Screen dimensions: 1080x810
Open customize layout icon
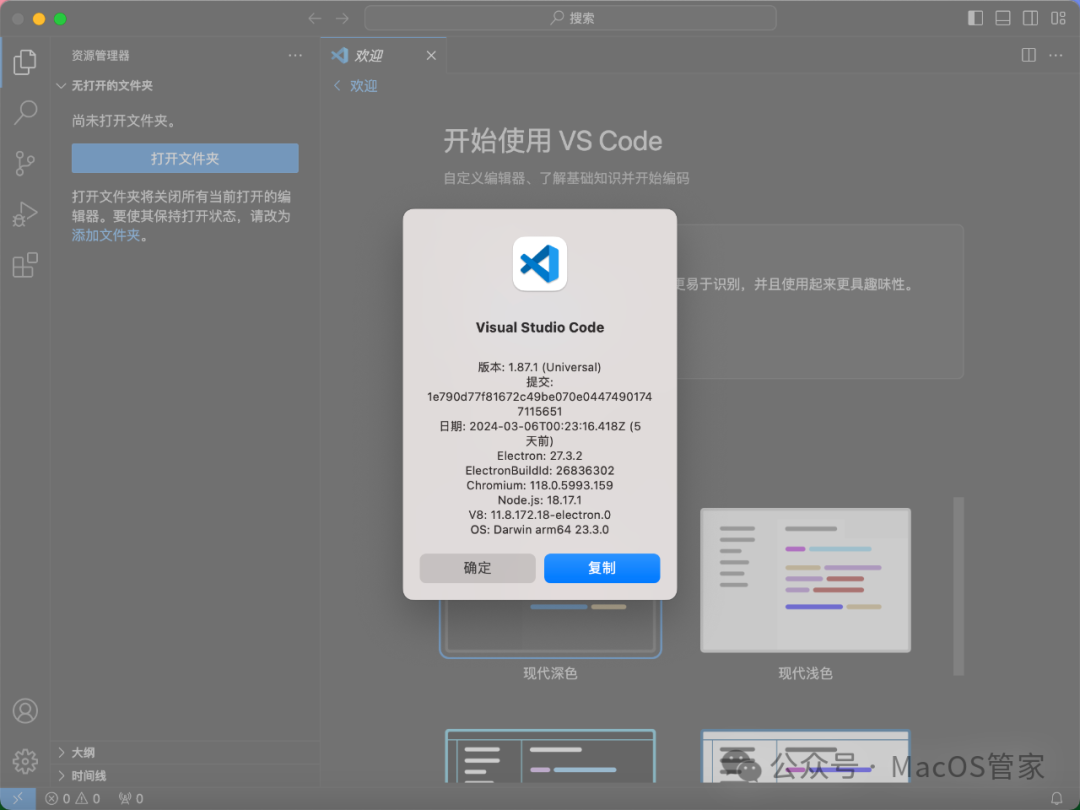(1058, 19)
